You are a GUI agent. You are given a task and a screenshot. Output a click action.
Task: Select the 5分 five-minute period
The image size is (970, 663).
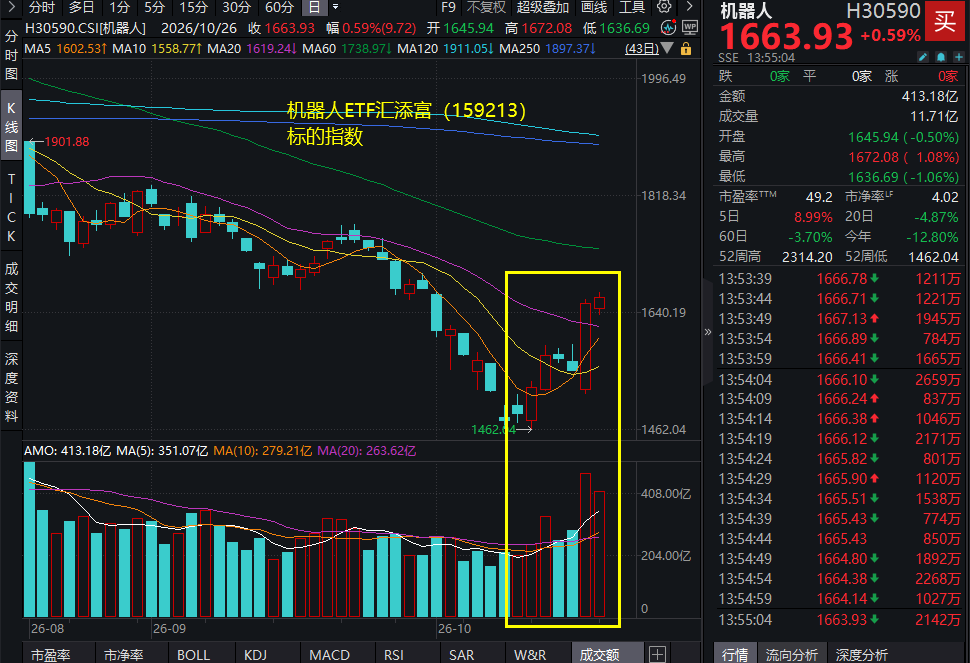[x=155, y=7]
